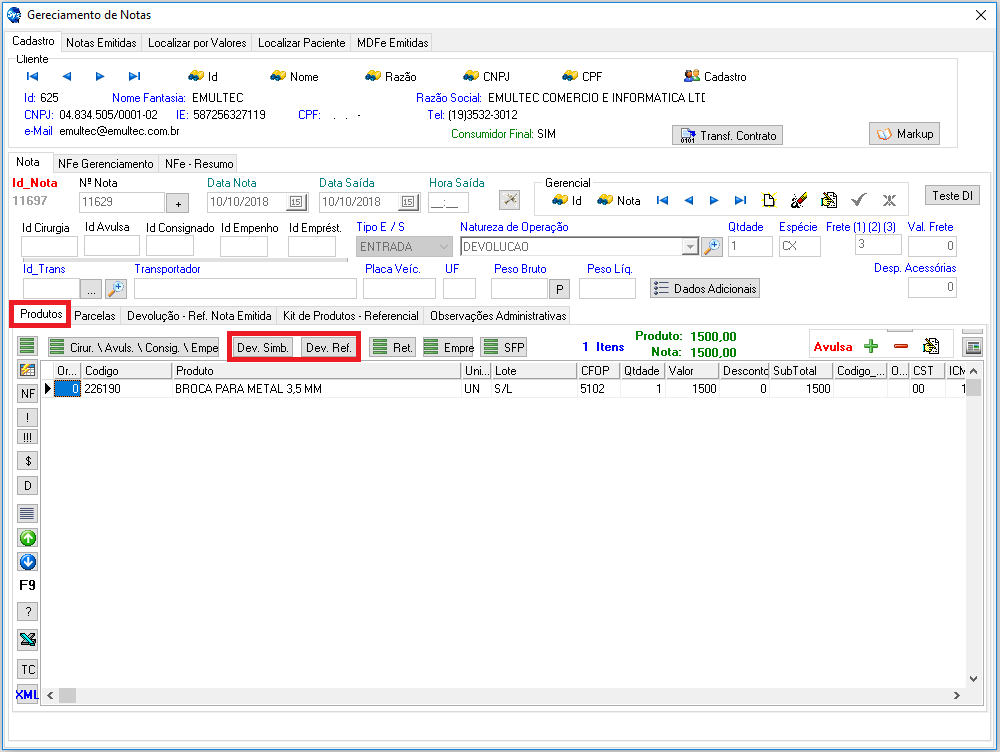Click the green plus add Avulsa item icon
Image resolution: width=1000 pixels, height=752 pixels.
[x=871, y=346]
